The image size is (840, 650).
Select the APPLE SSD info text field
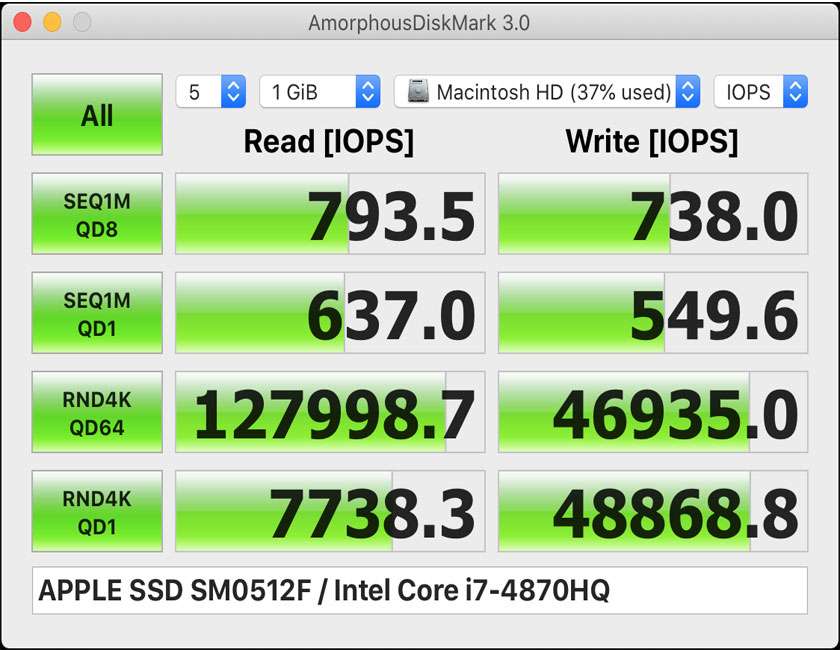pos(420,590)
